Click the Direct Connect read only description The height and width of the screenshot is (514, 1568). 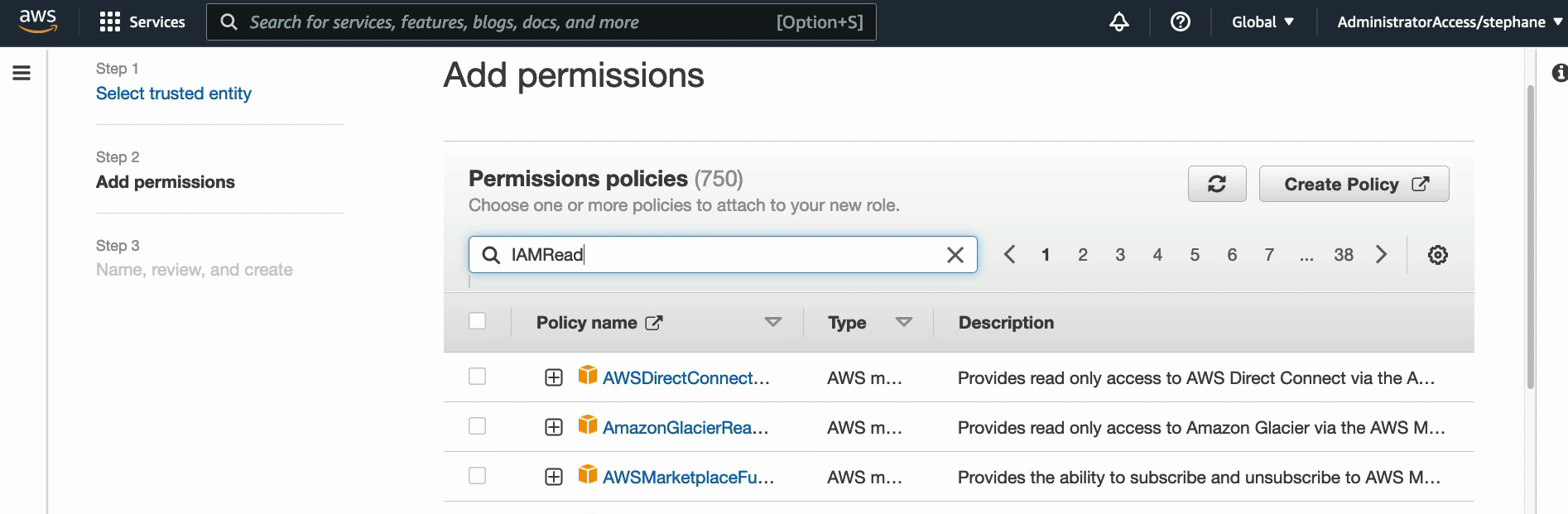pyautogui.click(x=1196, y=378)
